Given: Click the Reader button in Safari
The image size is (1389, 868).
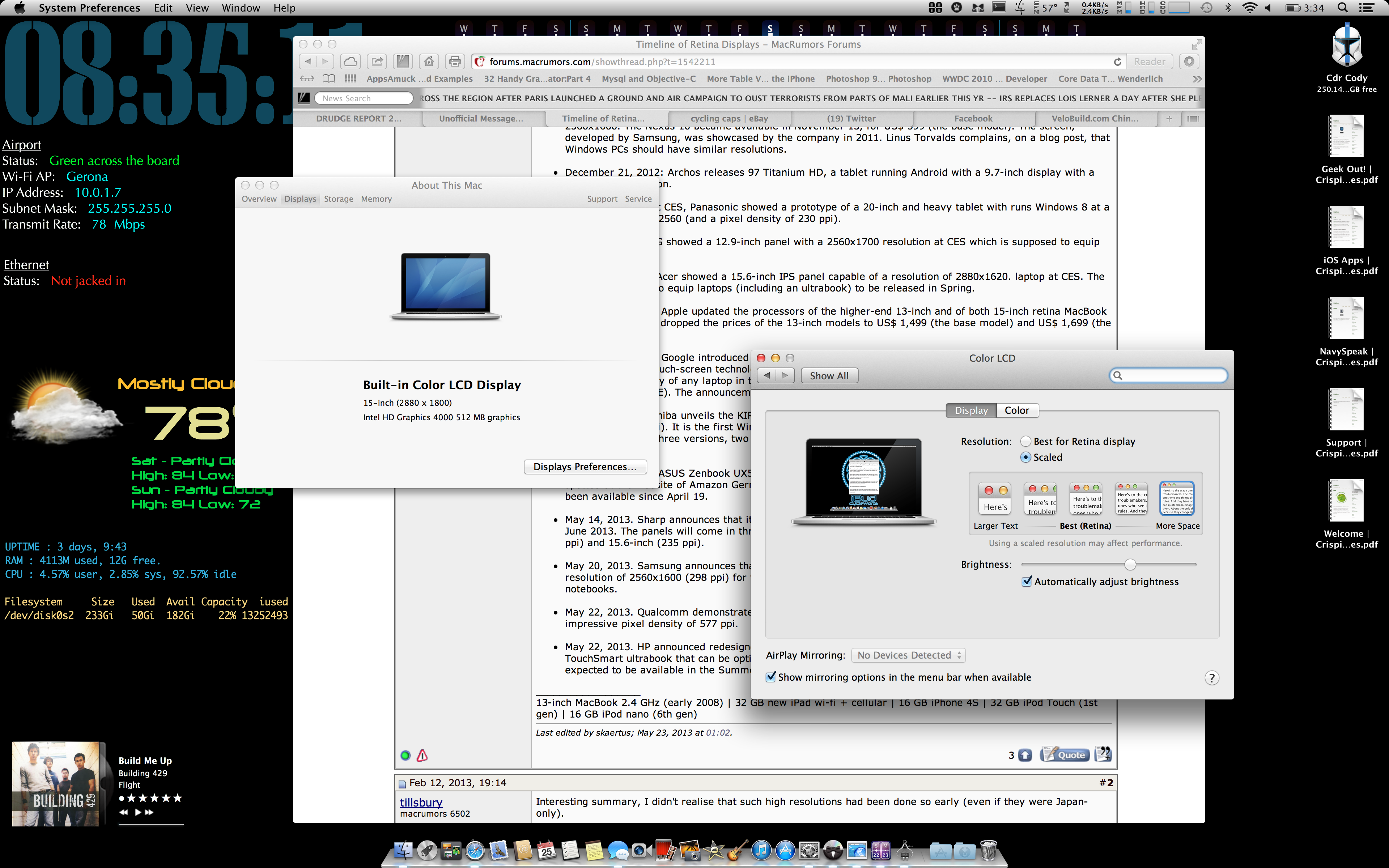Looking at the screenshot, I should tap(1149, 61).
